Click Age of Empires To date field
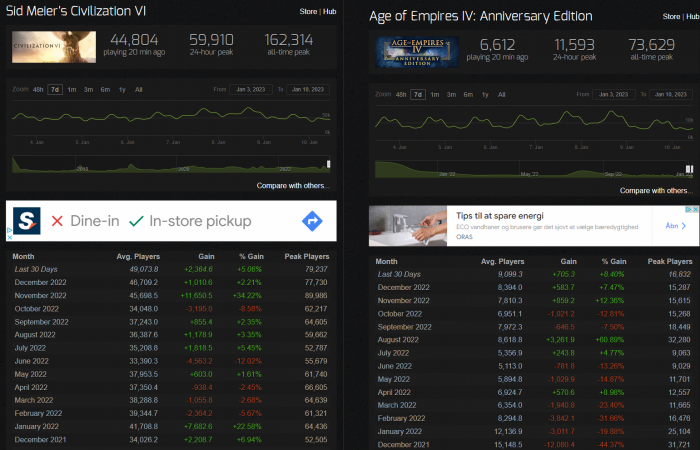Screen dimensions: 700x450 coord(671,95)
